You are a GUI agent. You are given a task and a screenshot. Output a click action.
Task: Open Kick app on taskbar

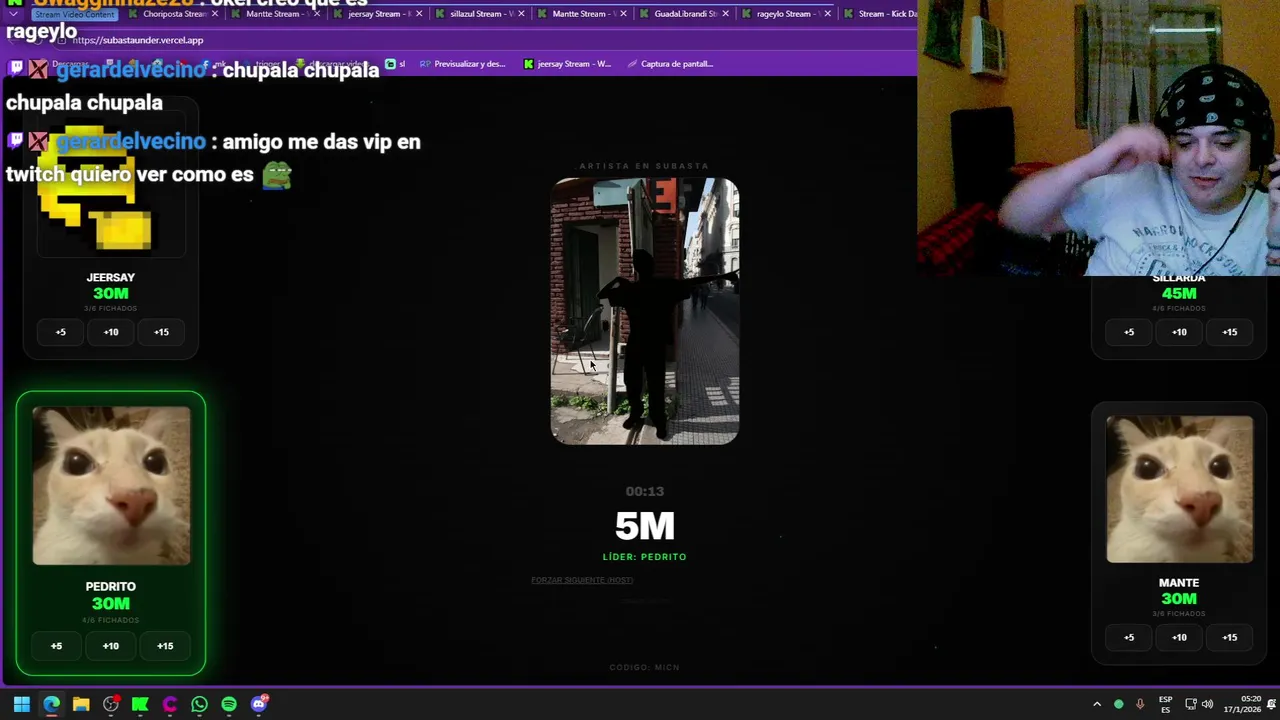tap(140, 704)
